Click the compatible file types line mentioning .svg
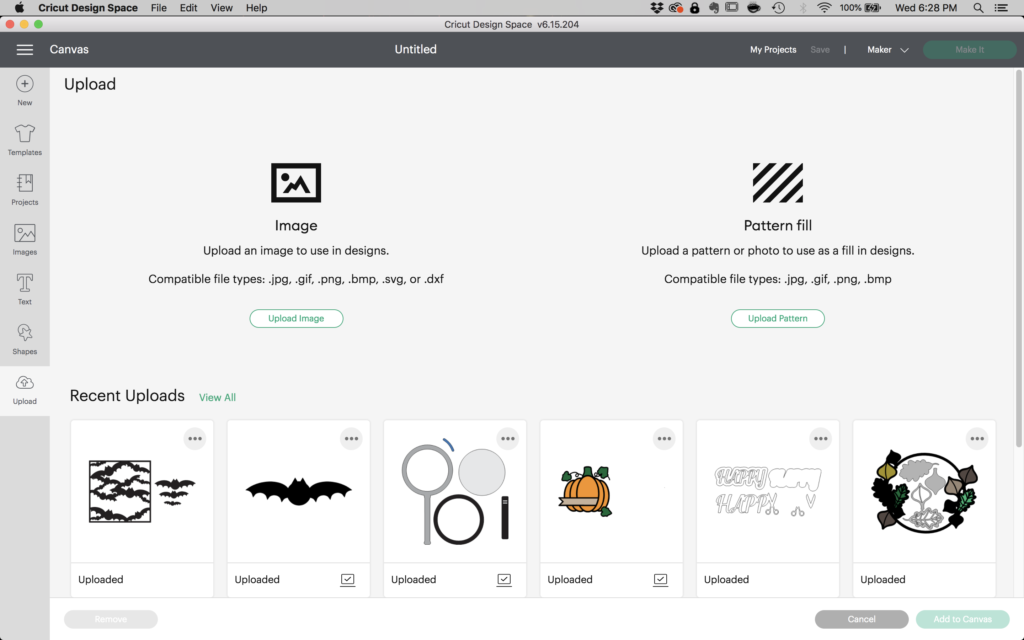 tap(296, 280)
